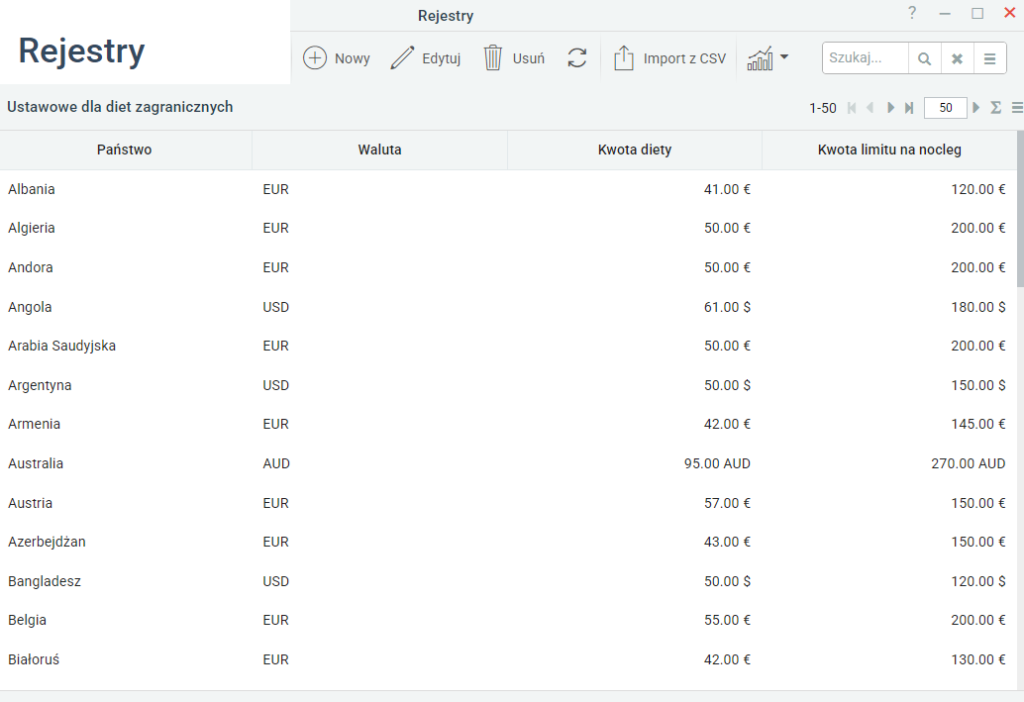1024x702 pixels.
Task: Go to the first page of records
Action: coord(852,108)
